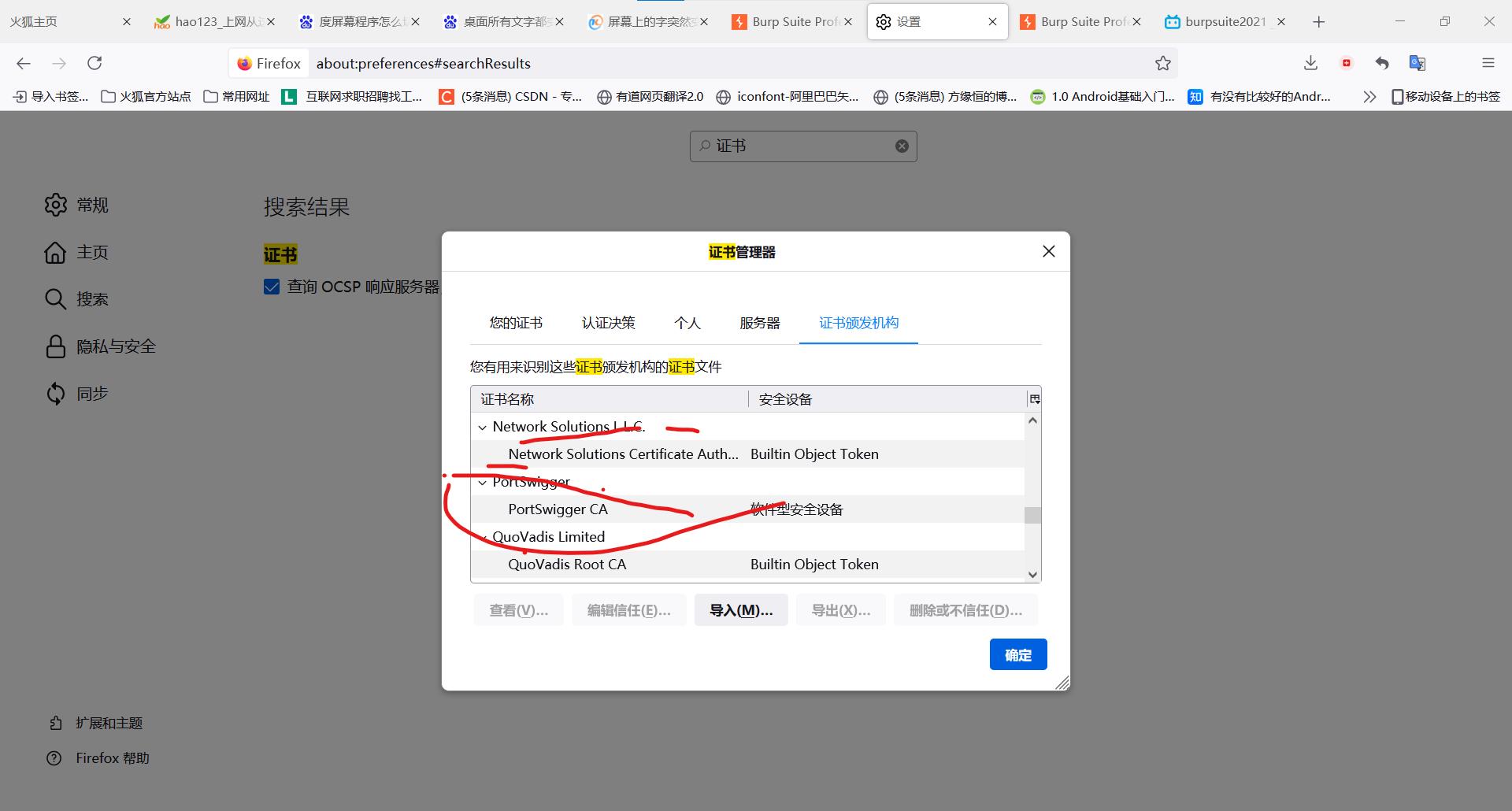Select the QuoVadis Root CA row
The height and width of the screenshot is (811, 1512).
coord(747,565)
